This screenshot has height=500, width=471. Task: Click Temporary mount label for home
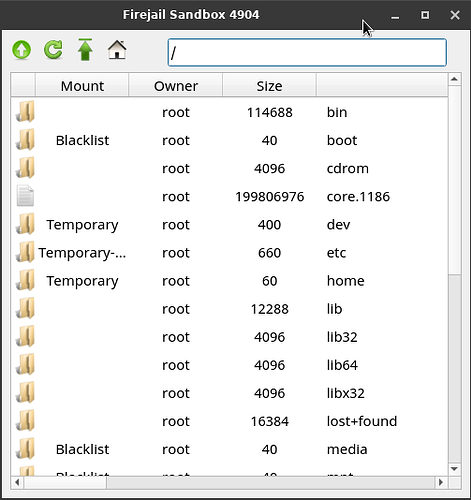(82, 281)
